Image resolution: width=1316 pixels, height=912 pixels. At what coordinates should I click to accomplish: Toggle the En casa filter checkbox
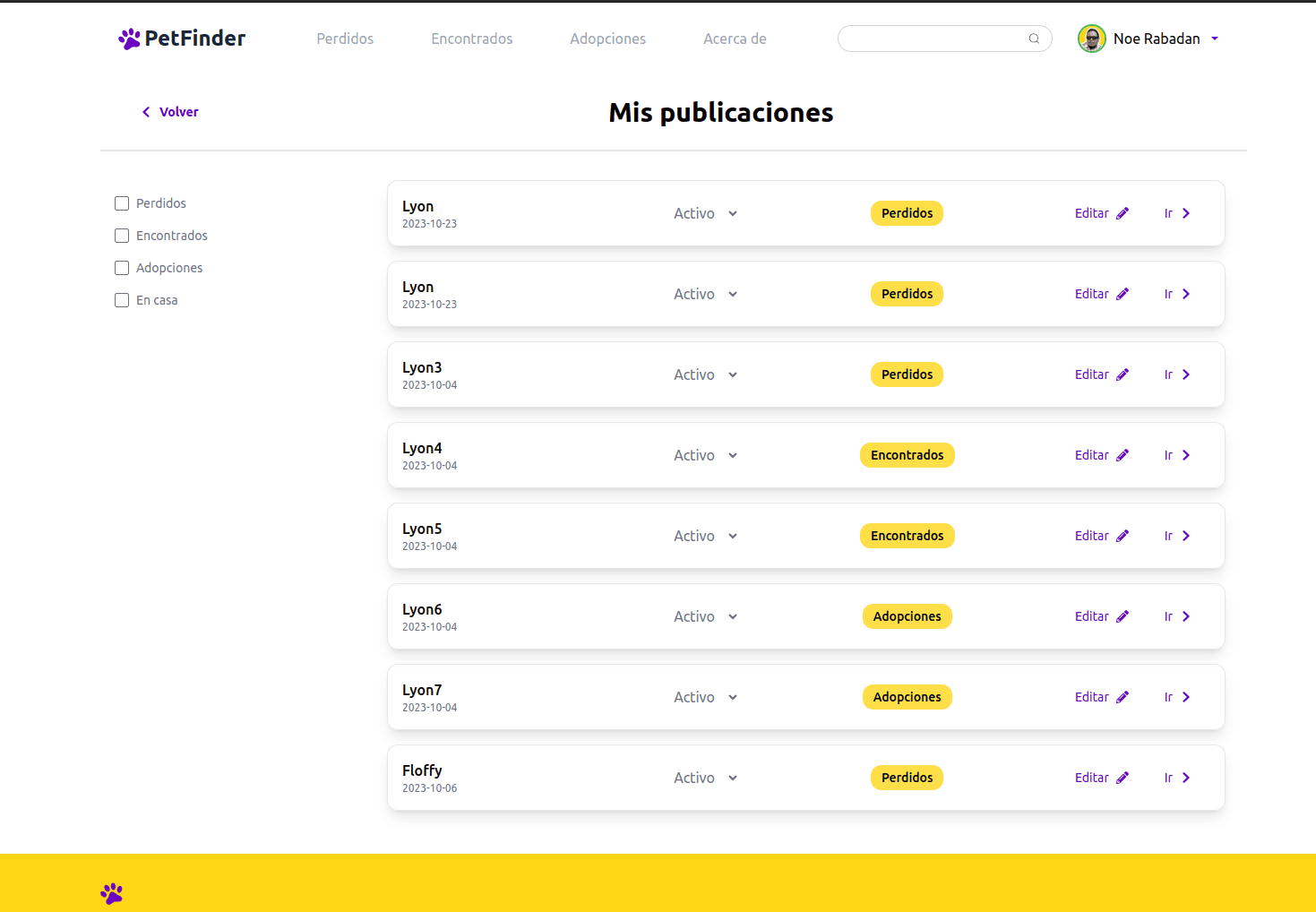tap(122, 300)
